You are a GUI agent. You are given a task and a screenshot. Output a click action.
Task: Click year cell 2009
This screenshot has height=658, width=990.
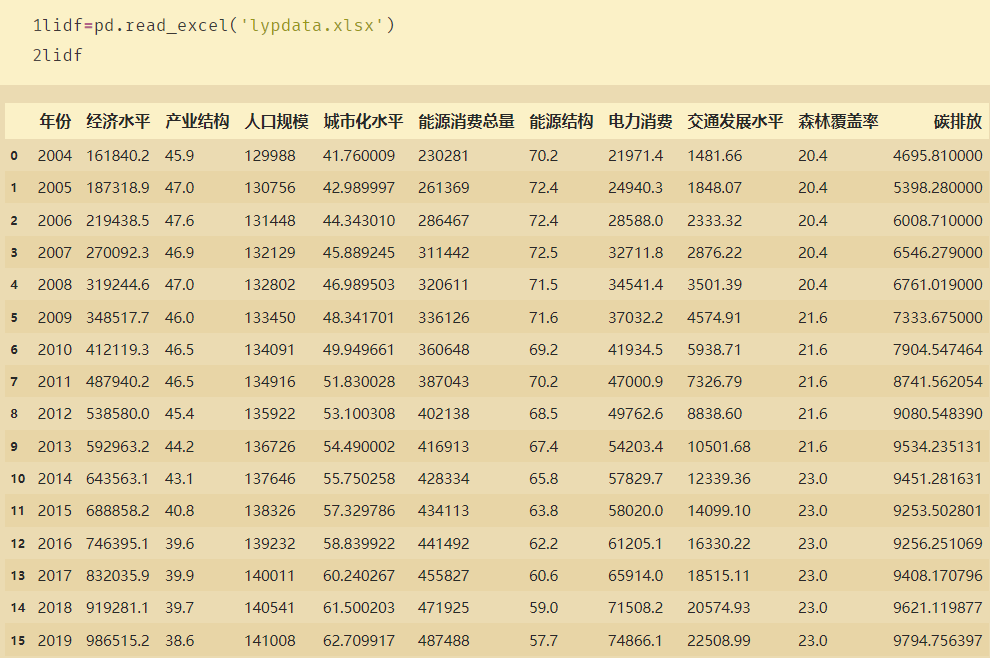(x=55, y=318)
